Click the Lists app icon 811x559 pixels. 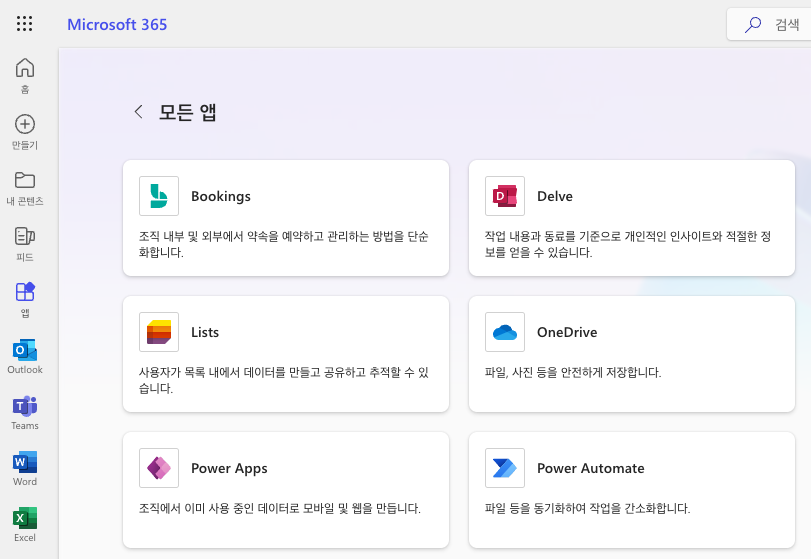(x=159, y=332)
